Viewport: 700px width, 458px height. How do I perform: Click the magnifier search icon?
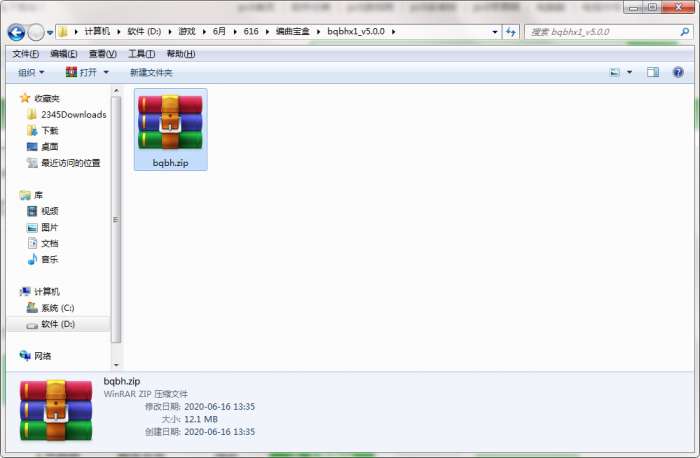coord(684,32)
